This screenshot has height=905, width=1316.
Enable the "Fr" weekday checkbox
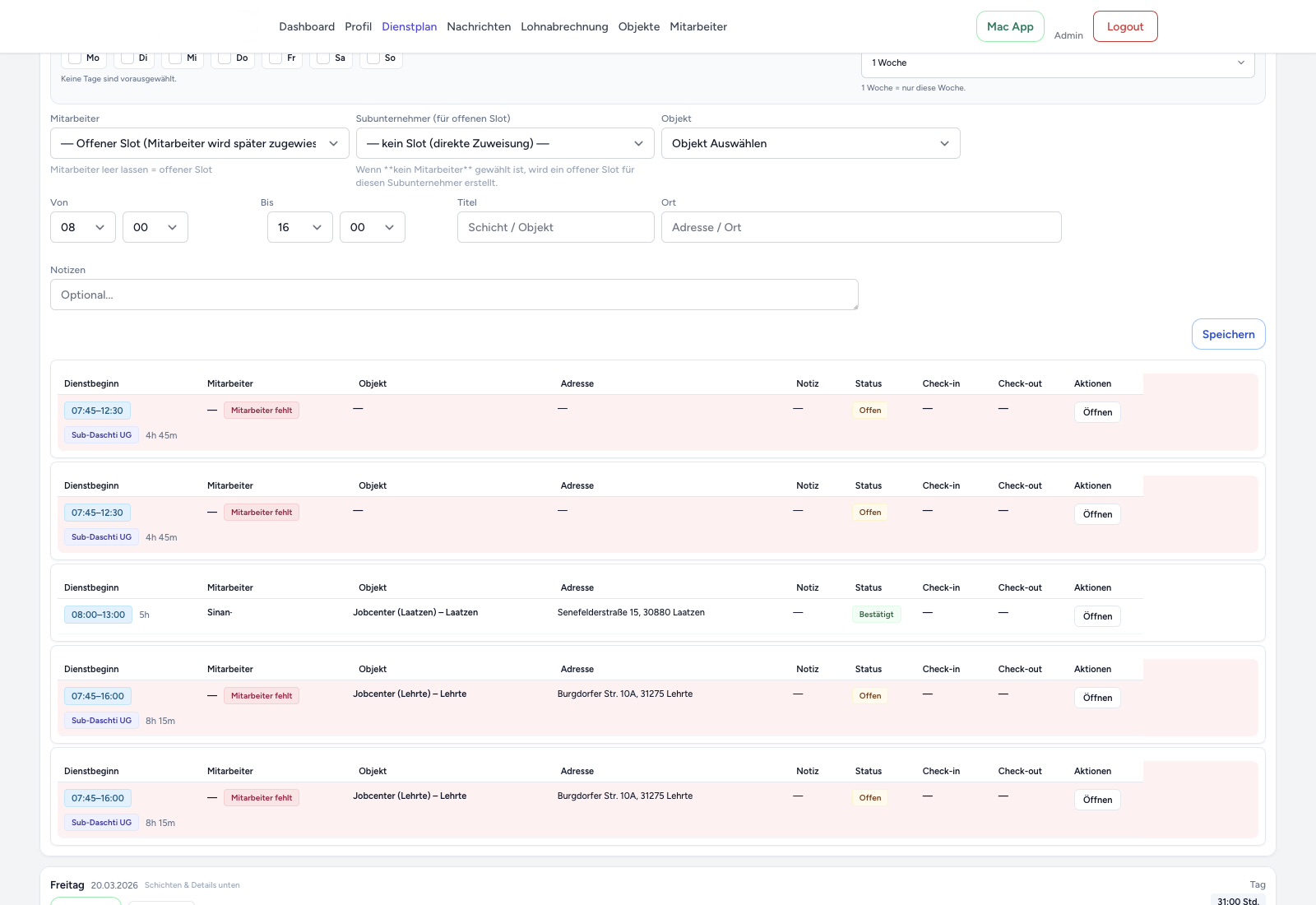pos(273,58)
